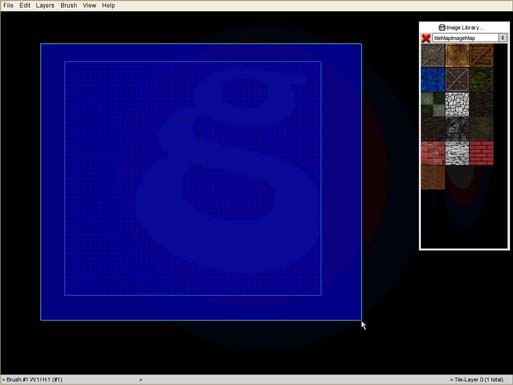Image resolution: width=513 pixels, height=385 pixels.
Task: Select the gray stone crate tile
Action: pyautogui.click(x=433, y=56)
